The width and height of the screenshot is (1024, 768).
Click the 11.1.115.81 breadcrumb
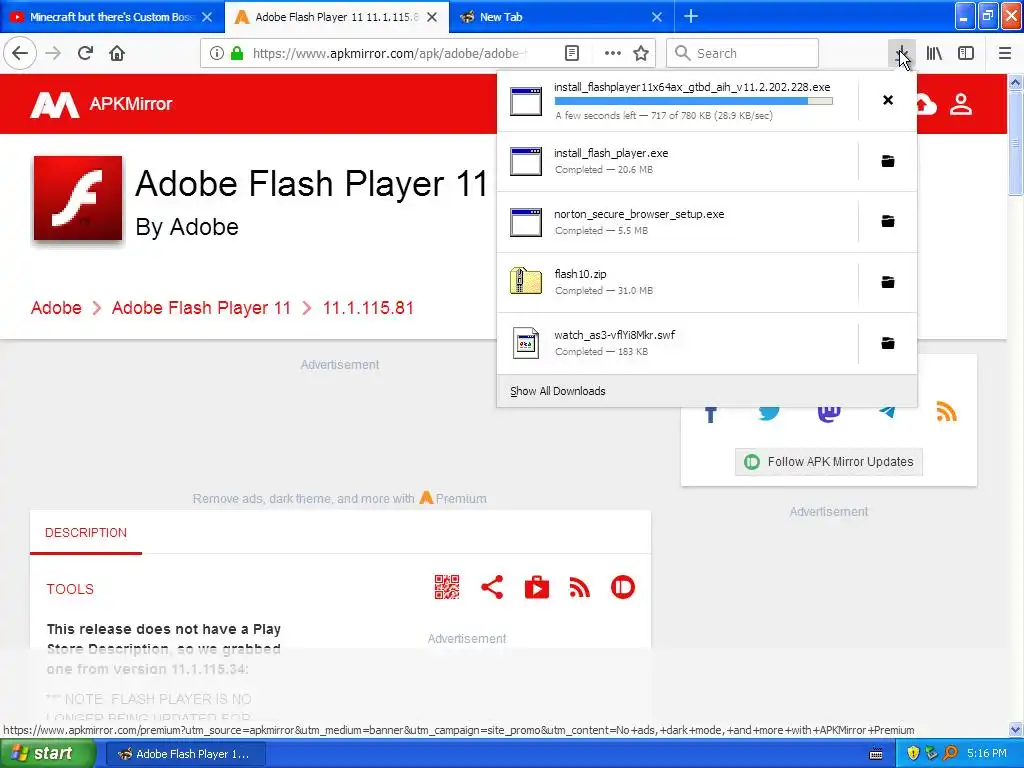[x=368, y=308]
